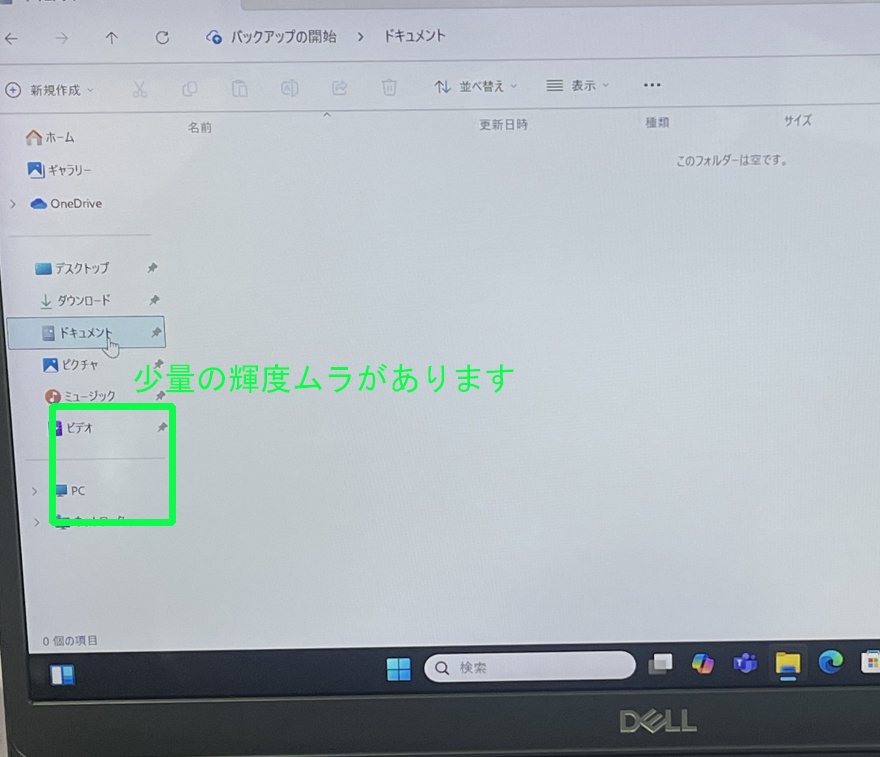Unpin ダウンロード from quick access
Viewport: 880px width, 757px height.
(153, 300)
